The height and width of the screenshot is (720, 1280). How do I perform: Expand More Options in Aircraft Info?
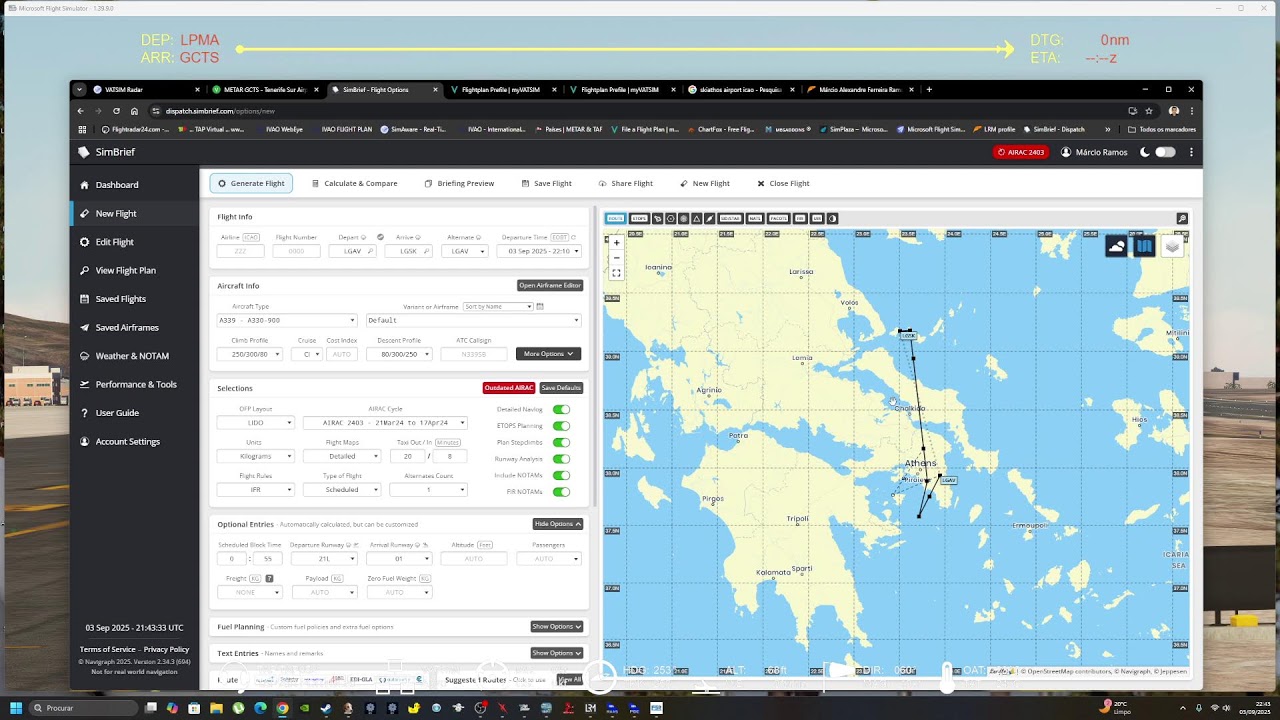tap(548, 354)
